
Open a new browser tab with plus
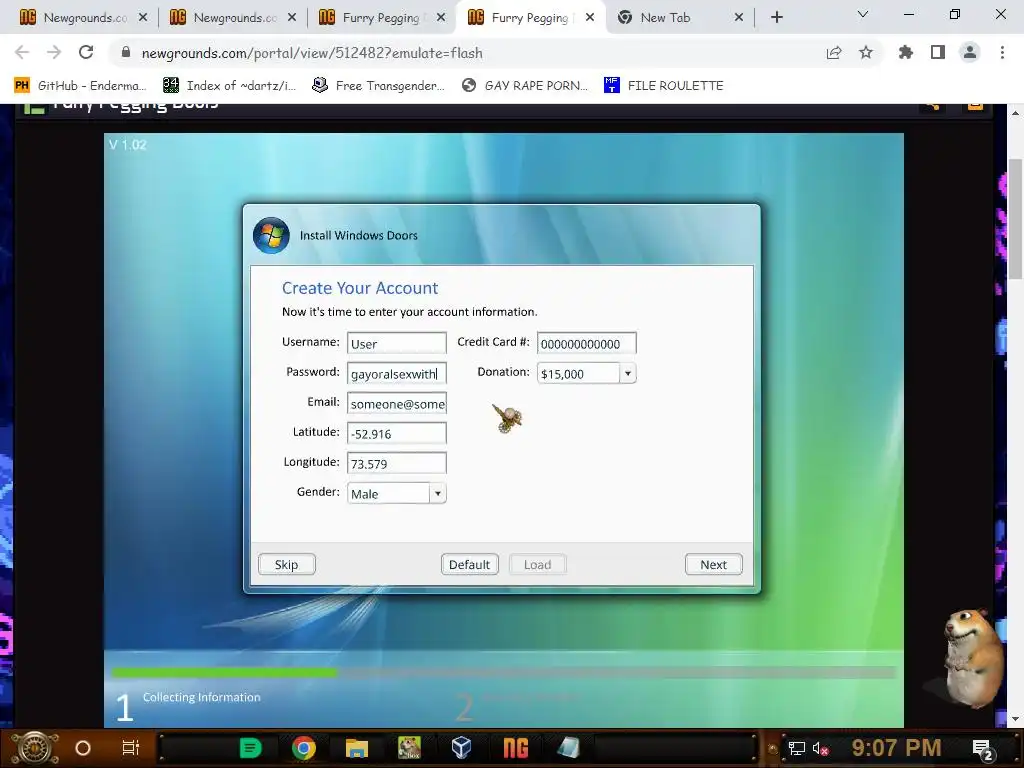[776, 18]
